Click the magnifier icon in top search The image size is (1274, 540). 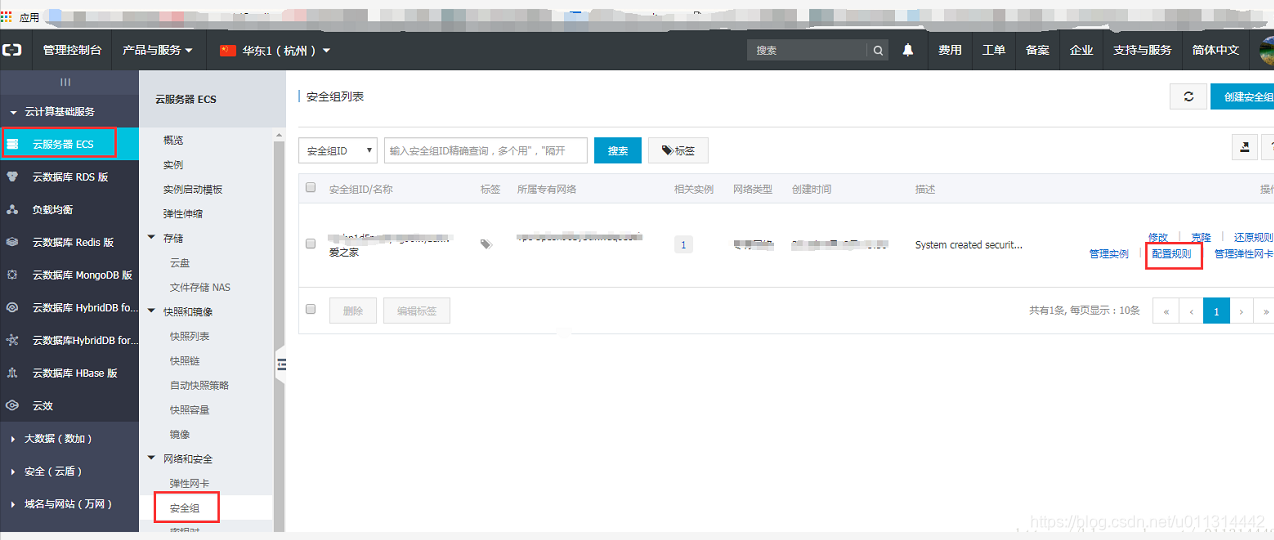click(x=878, y=50)
